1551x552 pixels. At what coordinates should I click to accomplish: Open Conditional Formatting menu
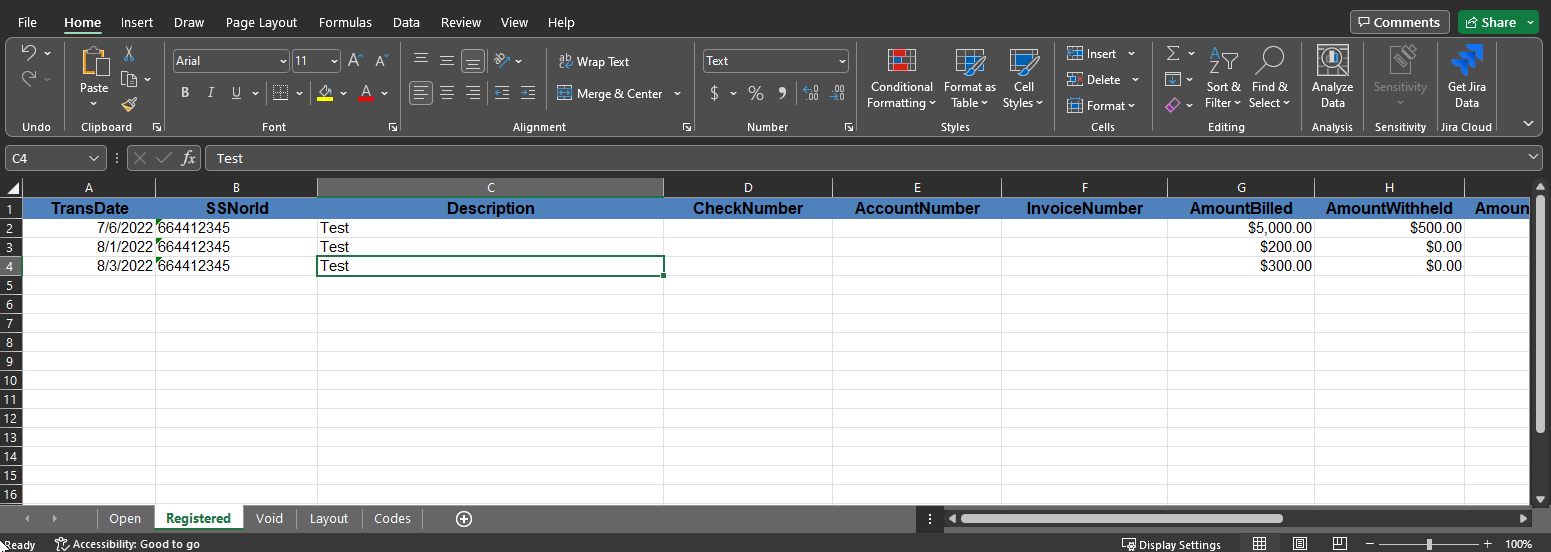902,78
